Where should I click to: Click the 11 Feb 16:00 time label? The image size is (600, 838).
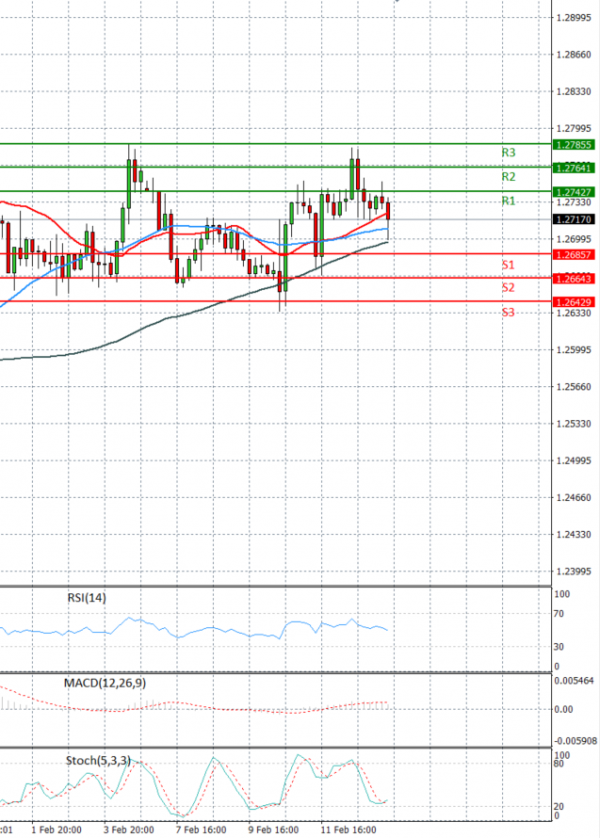(x=348, y=830)
